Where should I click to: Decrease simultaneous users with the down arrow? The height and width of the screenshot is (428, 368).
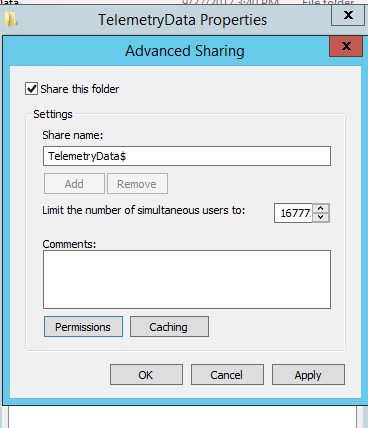(x=321, y=217)
